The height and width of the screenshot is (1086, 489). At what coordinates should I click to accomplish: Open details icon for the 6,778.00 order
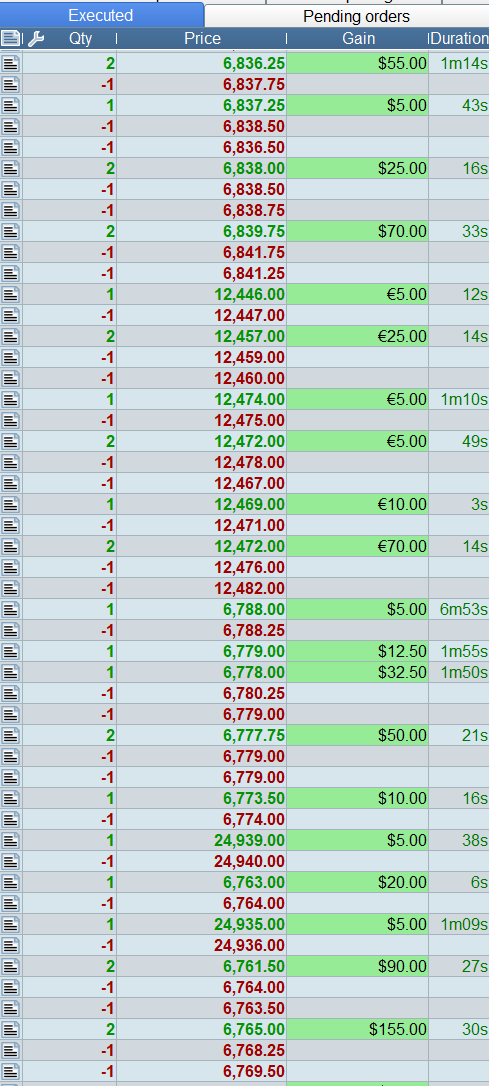(10, 673)
